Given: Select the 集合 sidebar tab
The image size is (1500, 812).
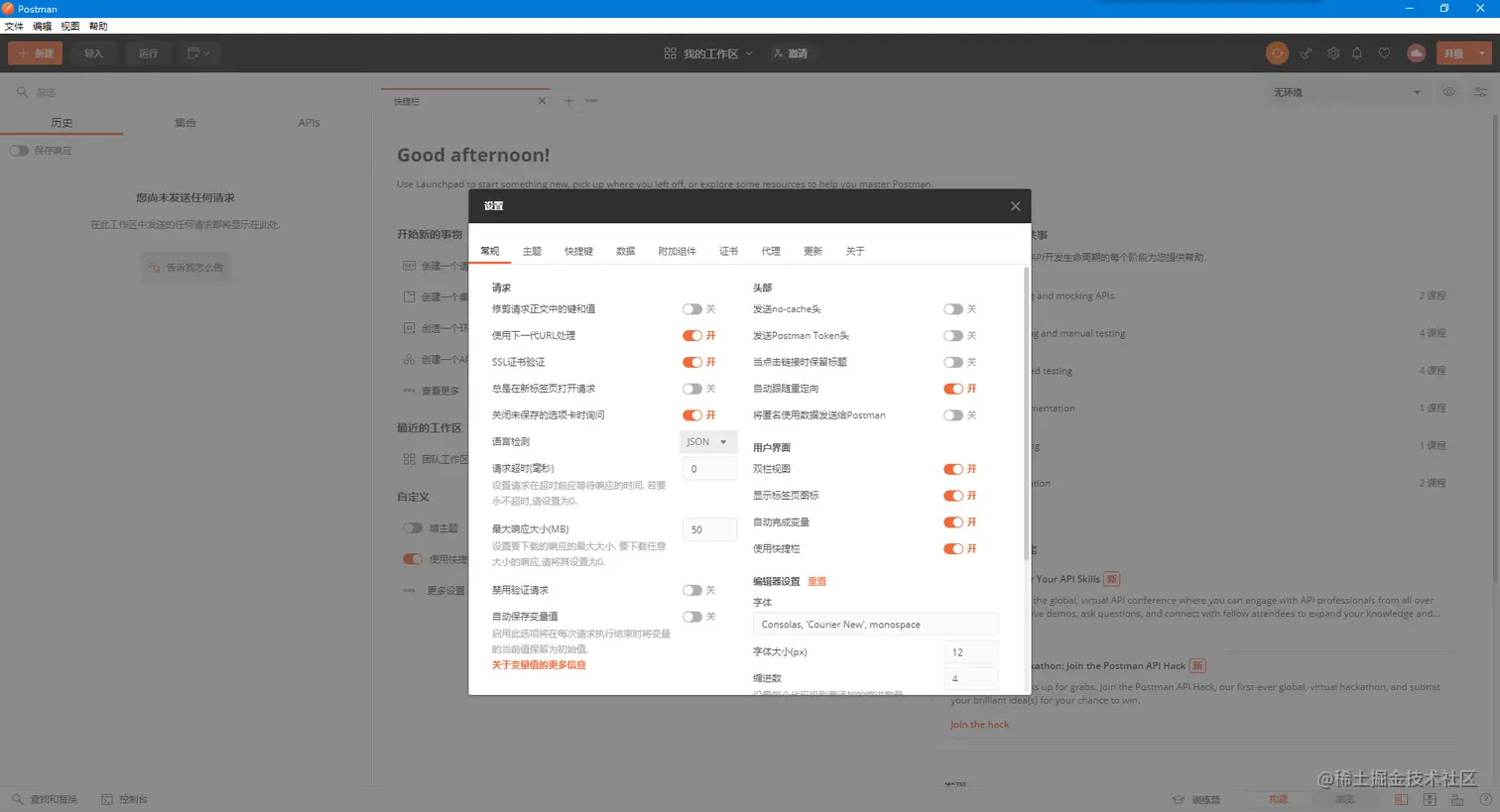Looking at the screenshot, I should click(186, 123).
